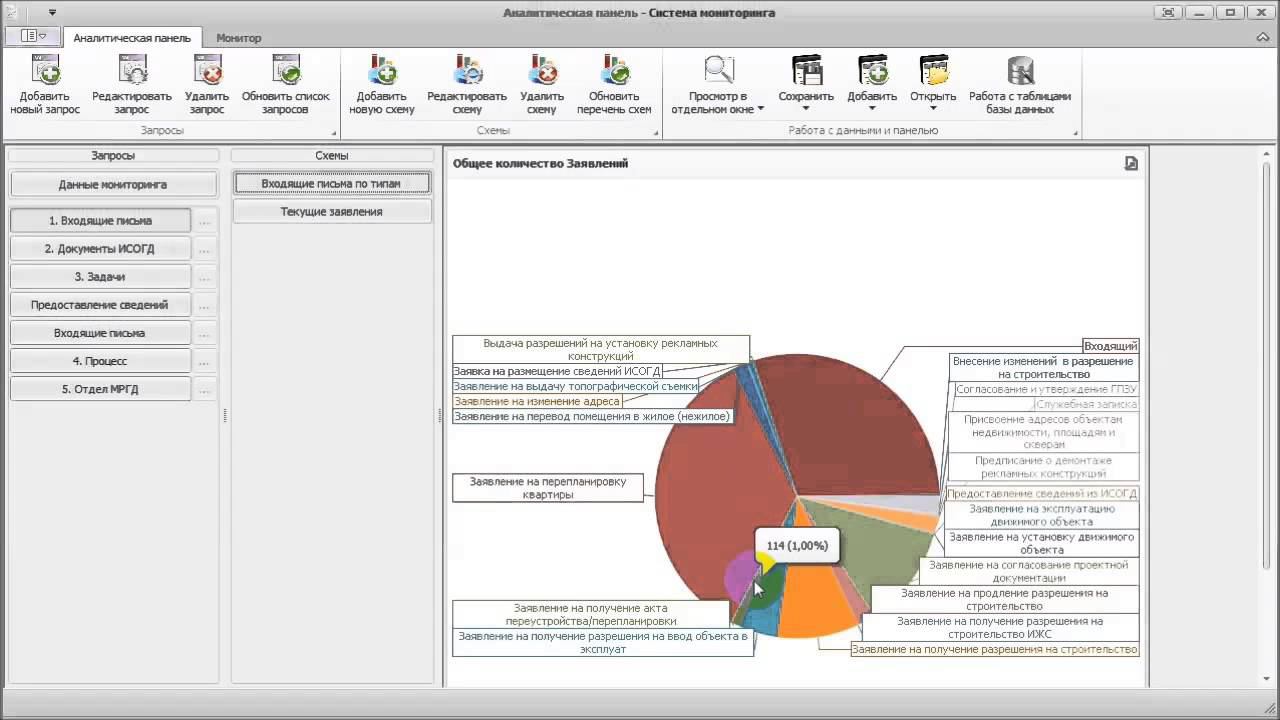This screenshot has width=1280, height=720.
Task: Click the Заявление на перепланировку квартиры label
Action: [548, 488]
